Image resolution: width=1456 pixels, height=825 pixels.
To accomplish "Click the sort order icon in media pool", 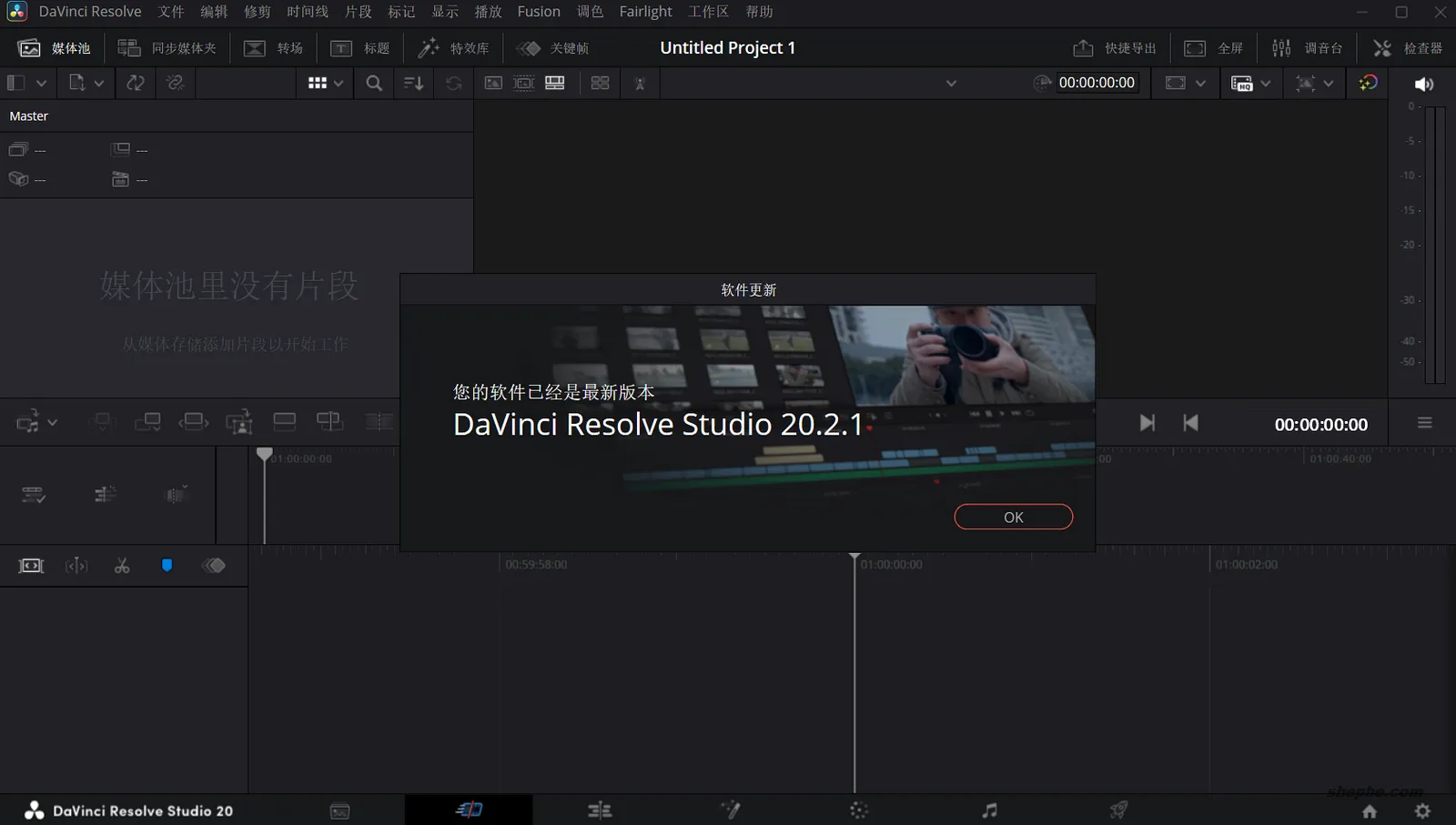I will [x=413, y=84].
